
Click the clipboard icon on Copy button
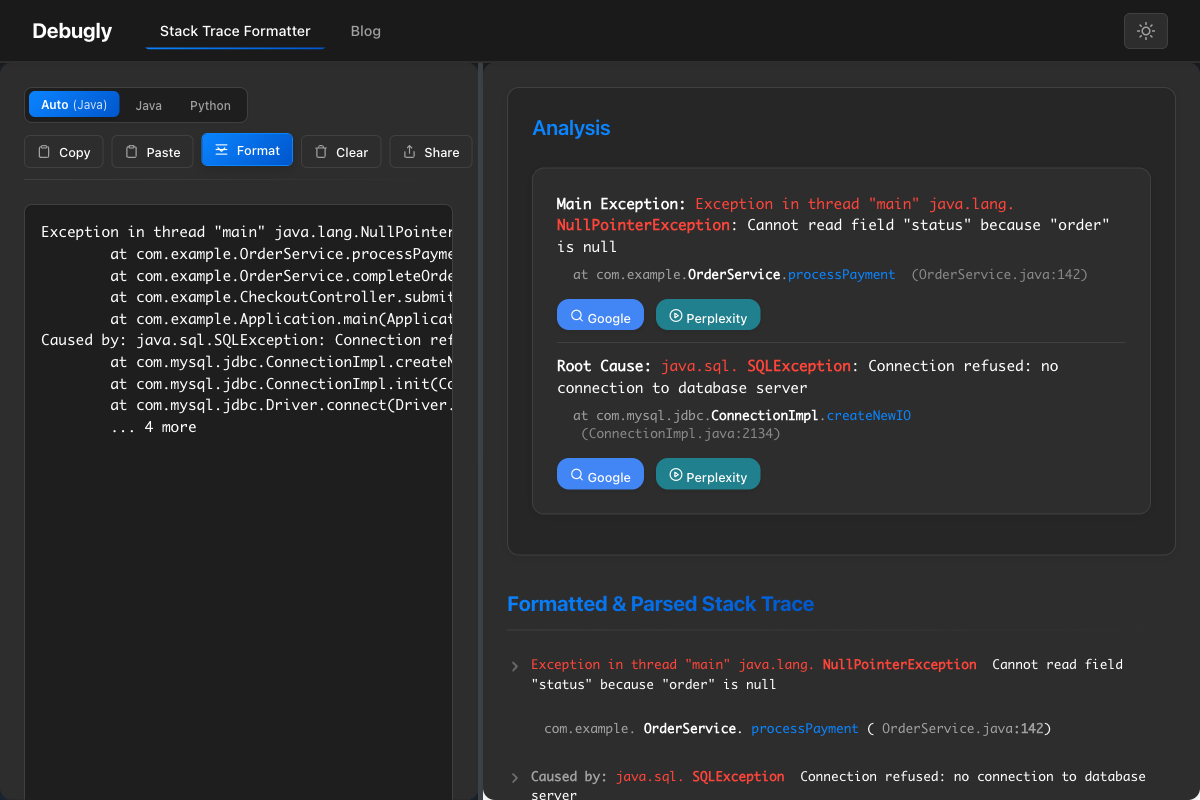click(44, 152)
